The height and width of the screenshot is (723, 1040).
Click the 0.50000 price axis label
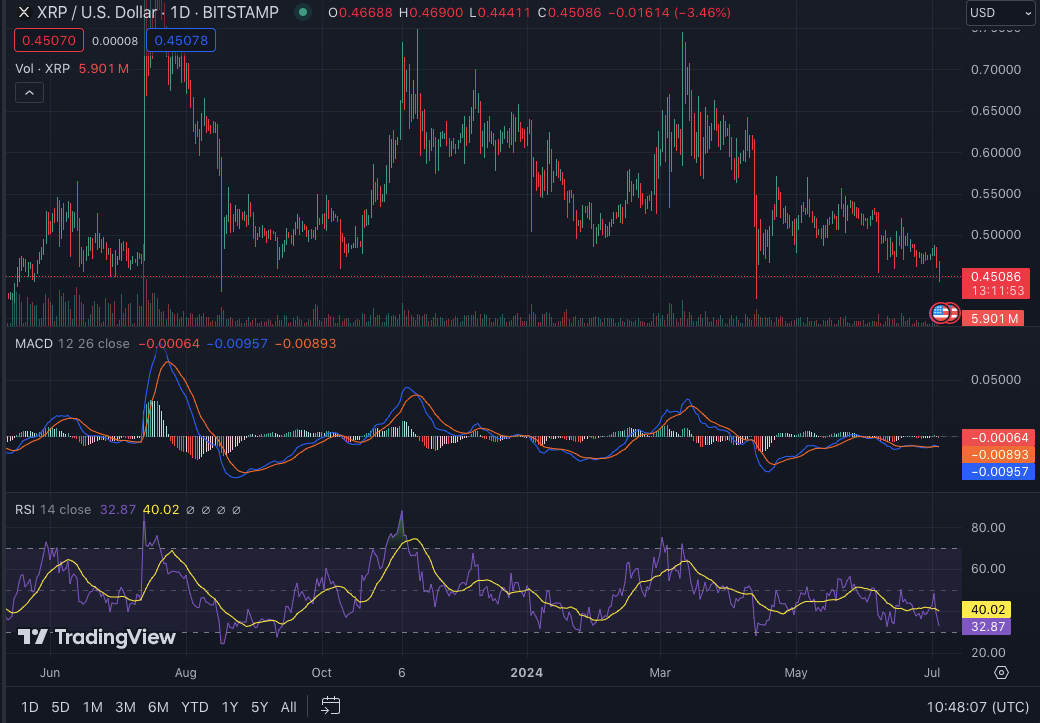[x=996, y=235]
